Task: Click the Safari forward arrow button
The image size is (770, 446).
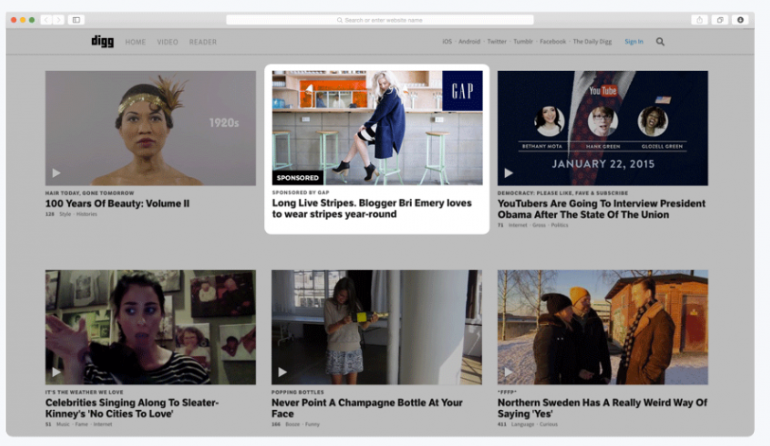Action: pos(58,19)
